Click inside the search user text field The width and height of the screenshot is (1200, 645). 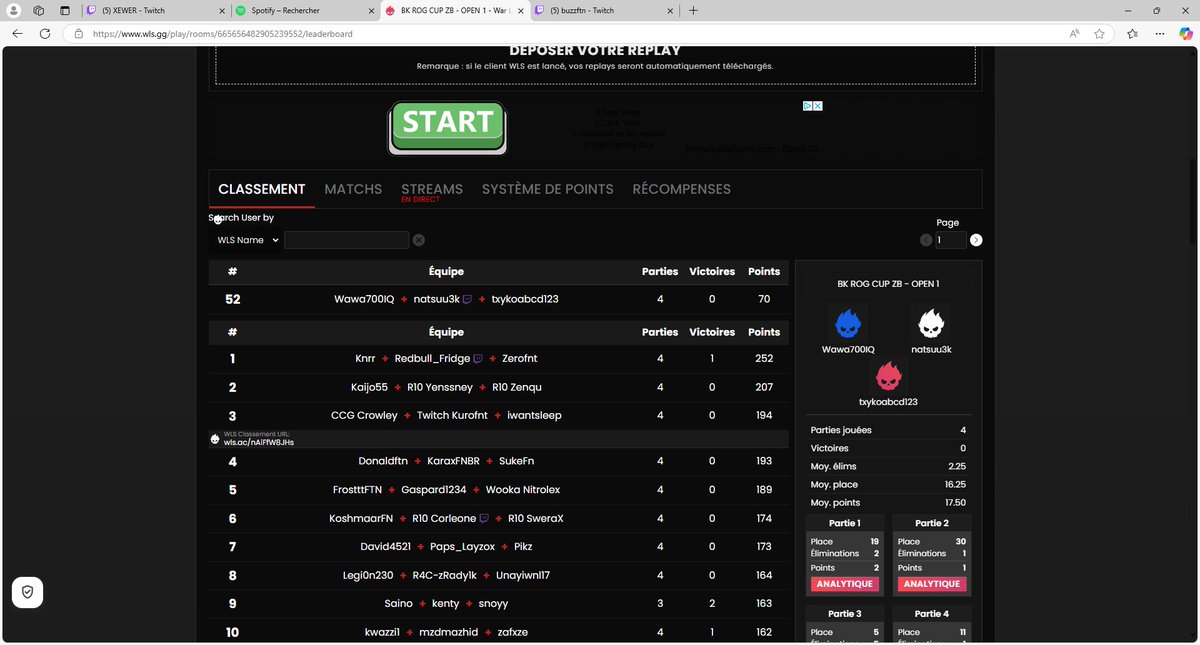pos(346,240)
